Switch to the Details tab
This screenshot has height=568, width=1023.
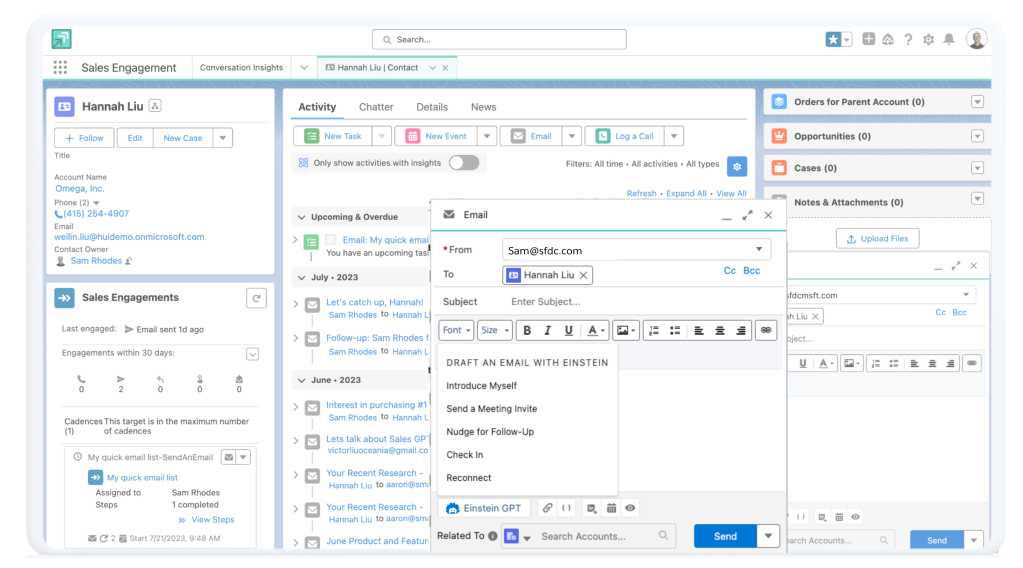pyautogui.click(x=432, y=107)
